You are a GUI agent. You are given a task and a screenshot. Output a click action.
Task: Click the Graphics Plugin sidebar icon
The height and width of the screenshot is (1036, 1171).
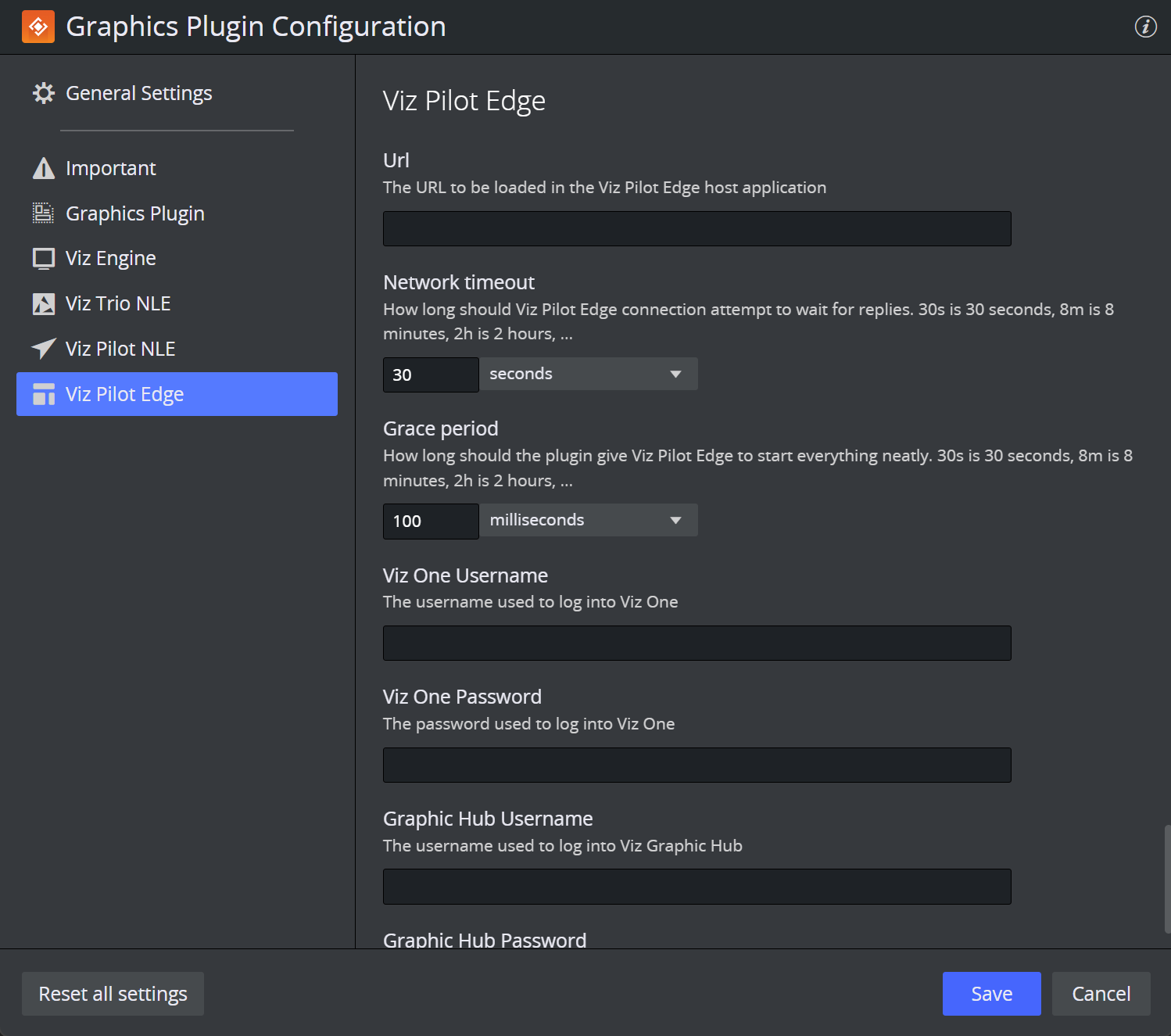pos(44,213)
